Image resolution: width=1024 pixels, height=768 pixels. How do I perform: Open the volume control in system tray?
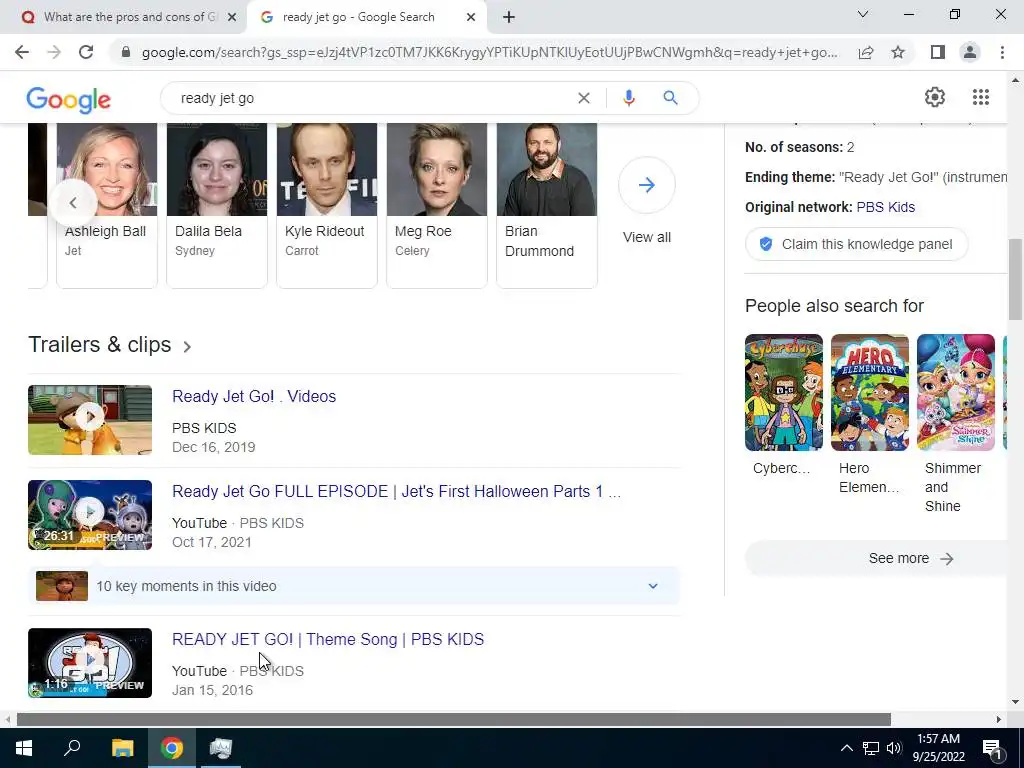pos(894,748)
